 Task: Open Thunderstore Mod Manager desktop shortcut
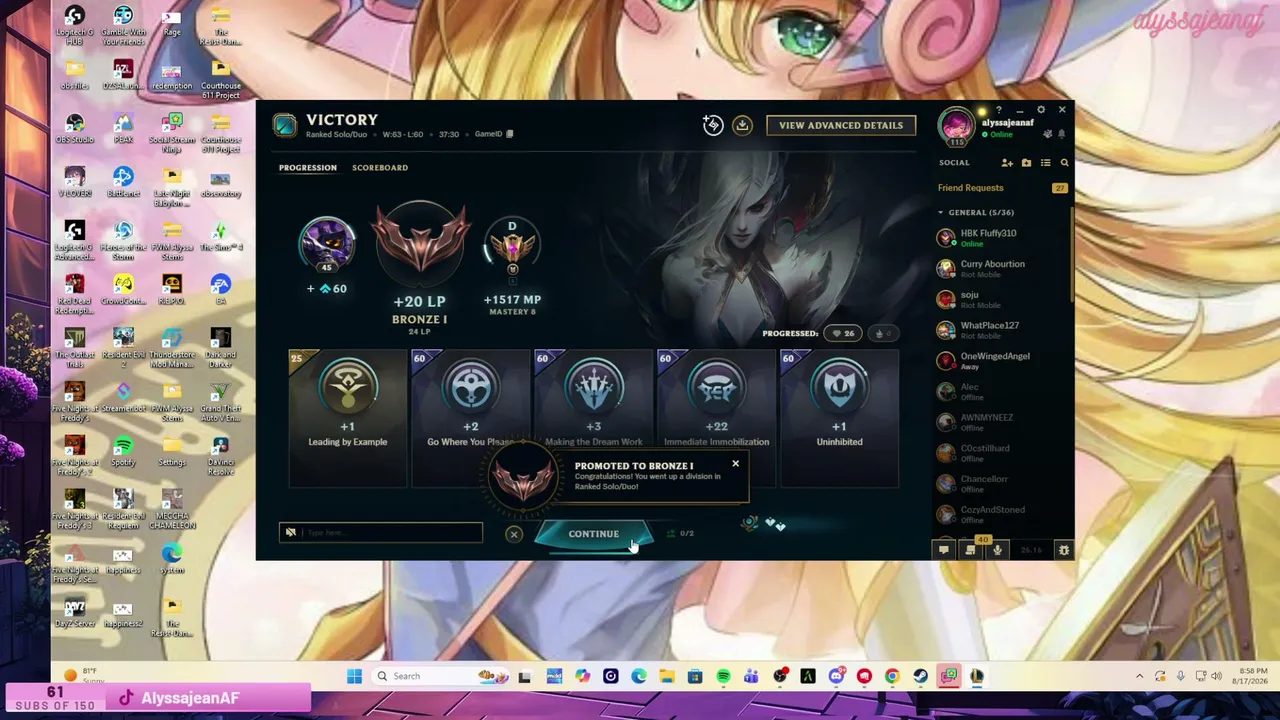coord(172,348)
